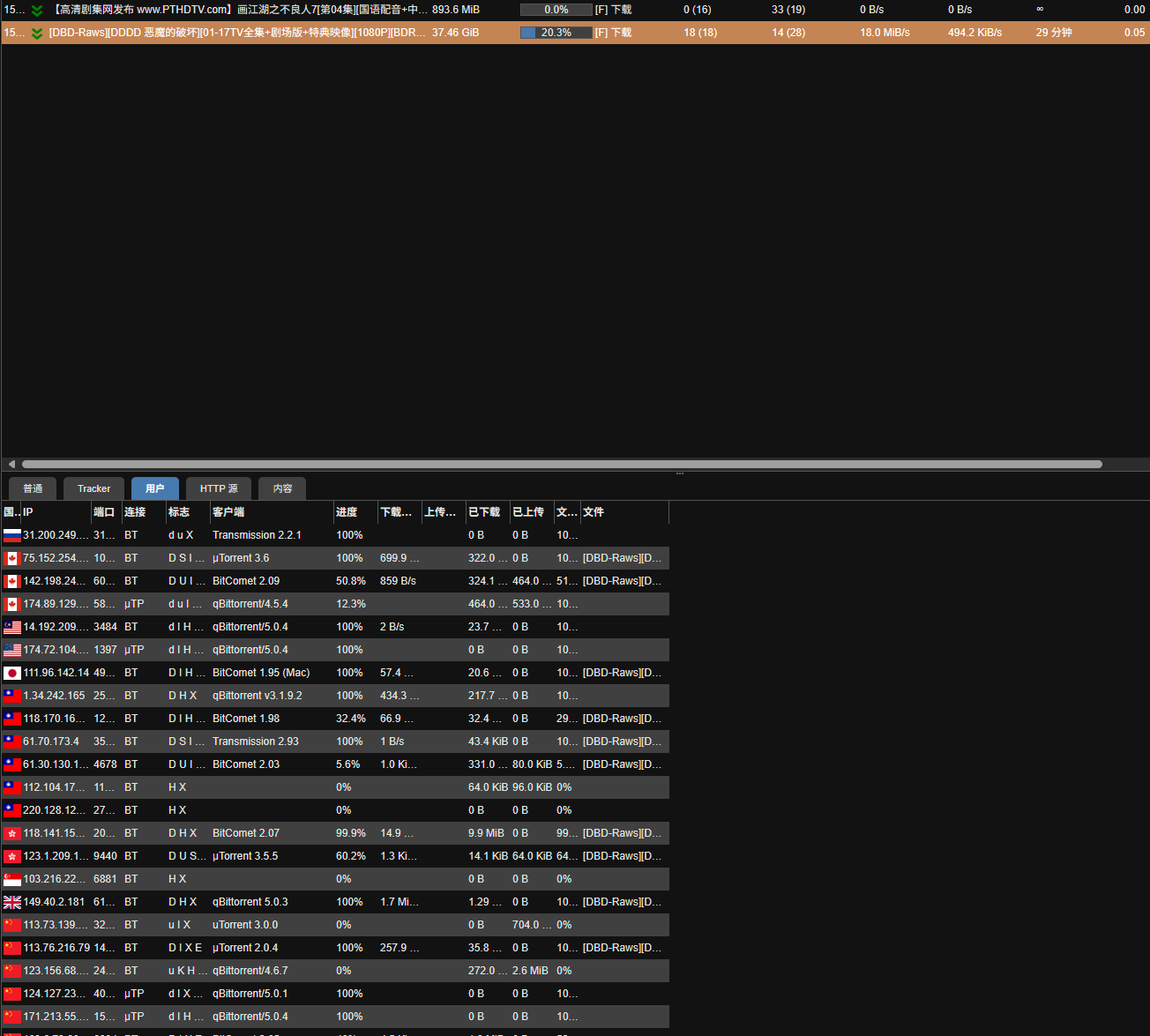Click the 20.3% progress bar of the DBD-Raws torrent

[556, 33]
